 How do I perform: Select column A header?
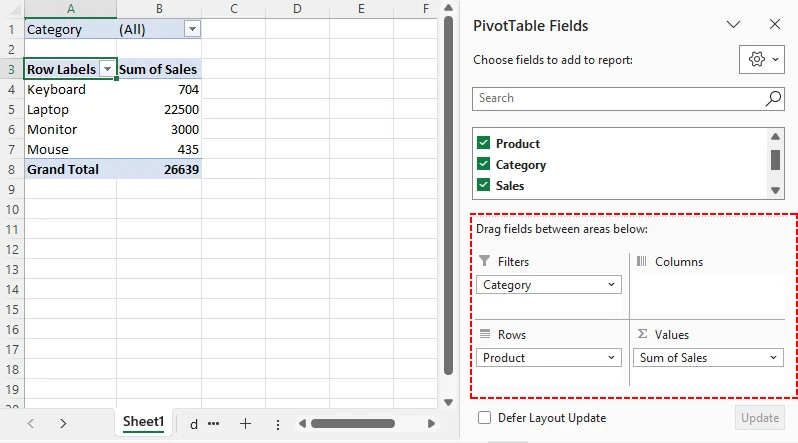(71, 9)
